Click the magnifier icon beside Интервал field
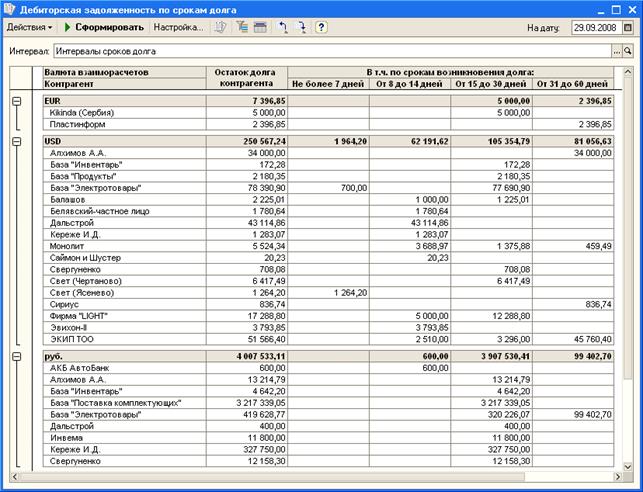 631,49
